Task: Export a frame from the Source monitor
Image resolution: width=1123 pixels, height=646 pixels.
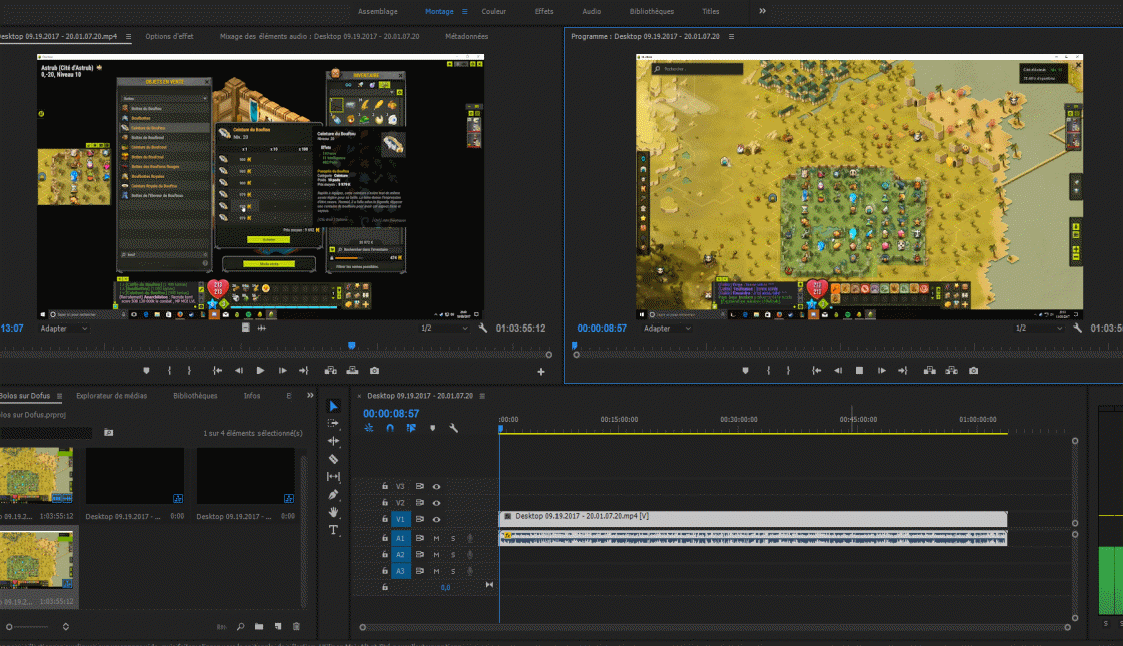Action: pos(375,370)
